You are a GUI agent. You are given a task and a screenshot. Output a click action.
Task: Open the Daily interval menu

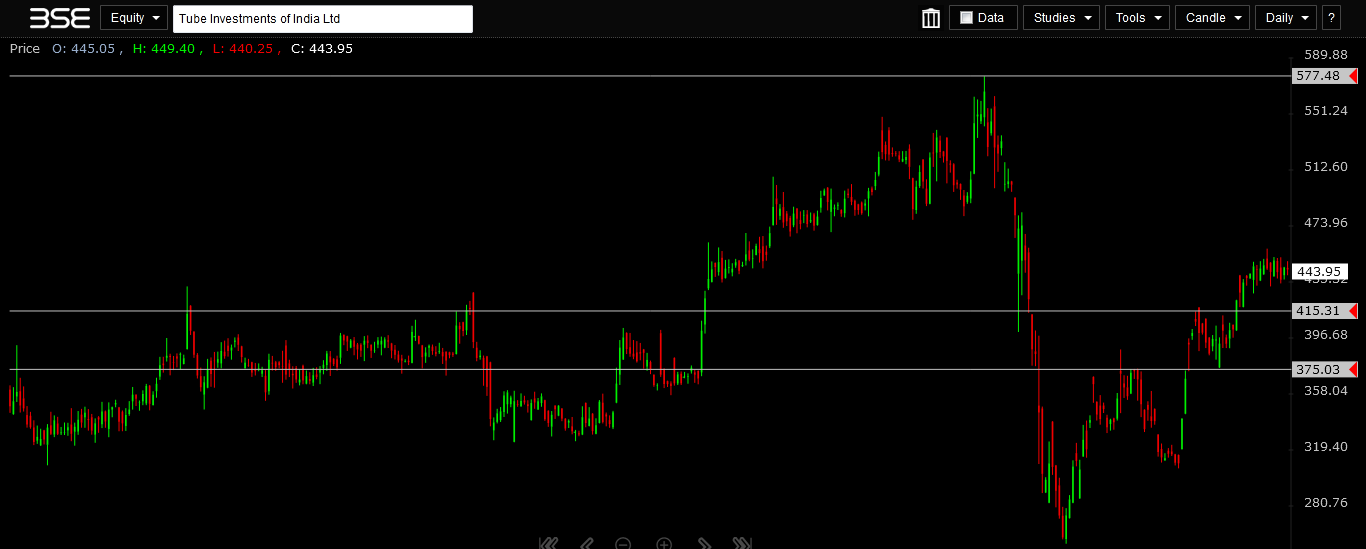pyautogui.click(x=1286, y=18)
